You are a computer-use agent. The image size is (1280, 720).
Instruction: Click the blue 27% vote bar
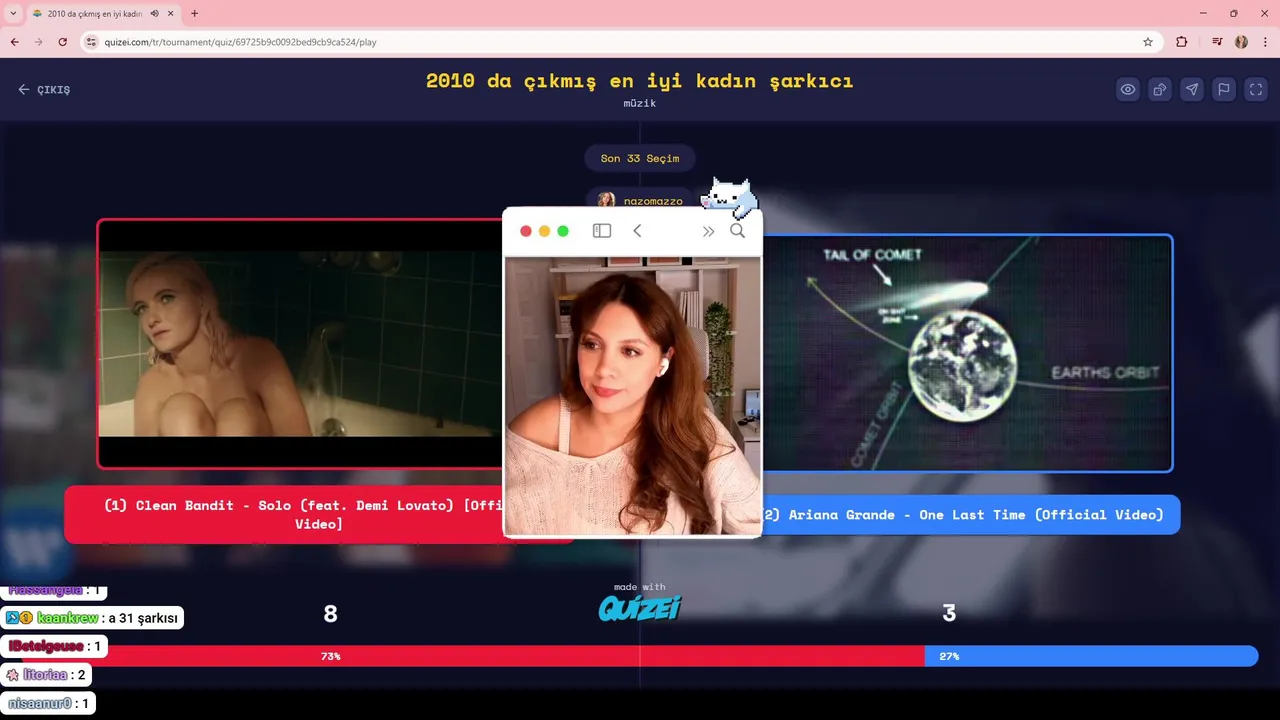click(1091, 656)
